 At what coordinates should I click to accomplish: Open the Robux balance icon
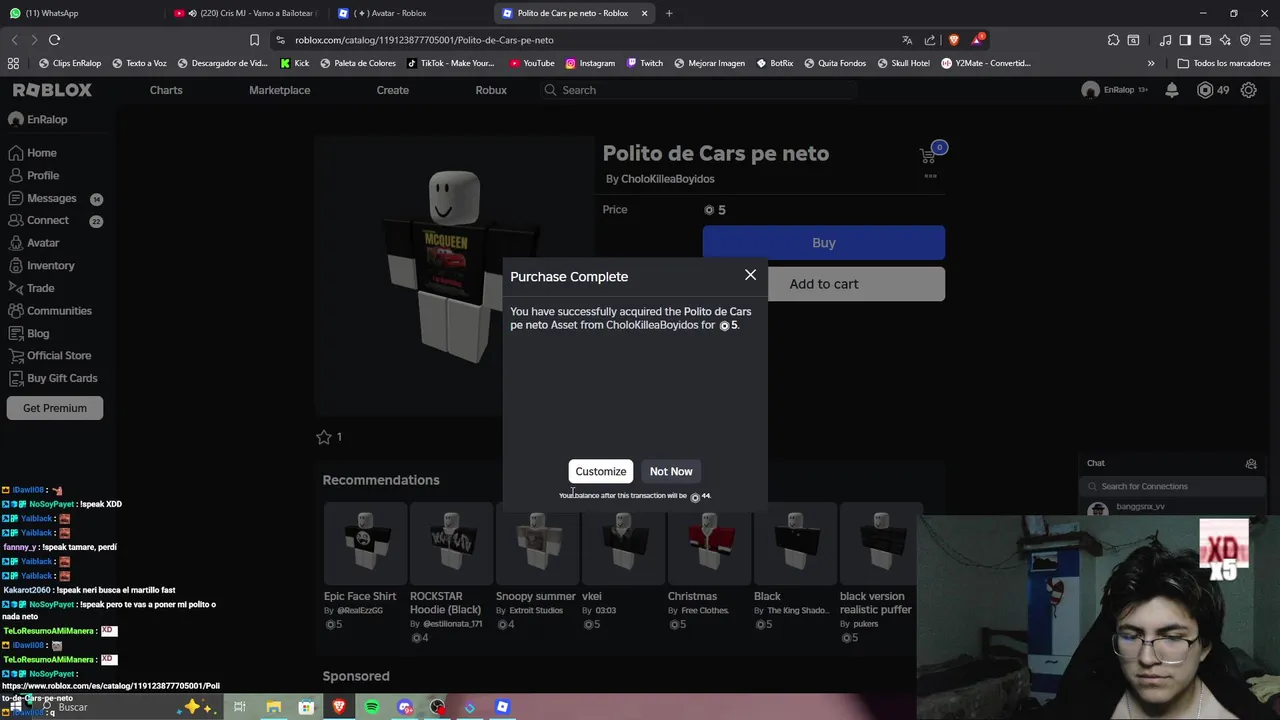[x=1205, y=90]
